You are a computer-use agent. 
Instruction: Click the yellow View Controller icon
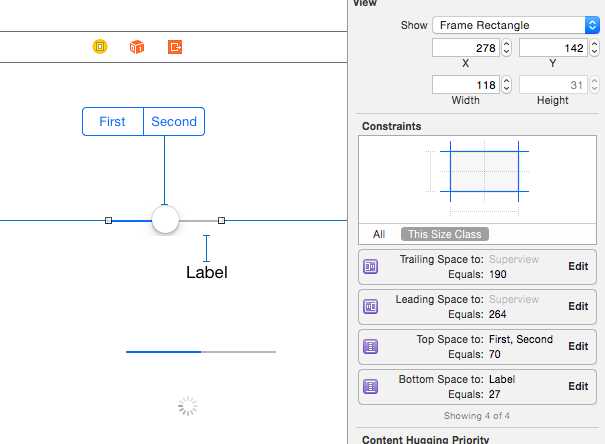(x=99, y=46)
